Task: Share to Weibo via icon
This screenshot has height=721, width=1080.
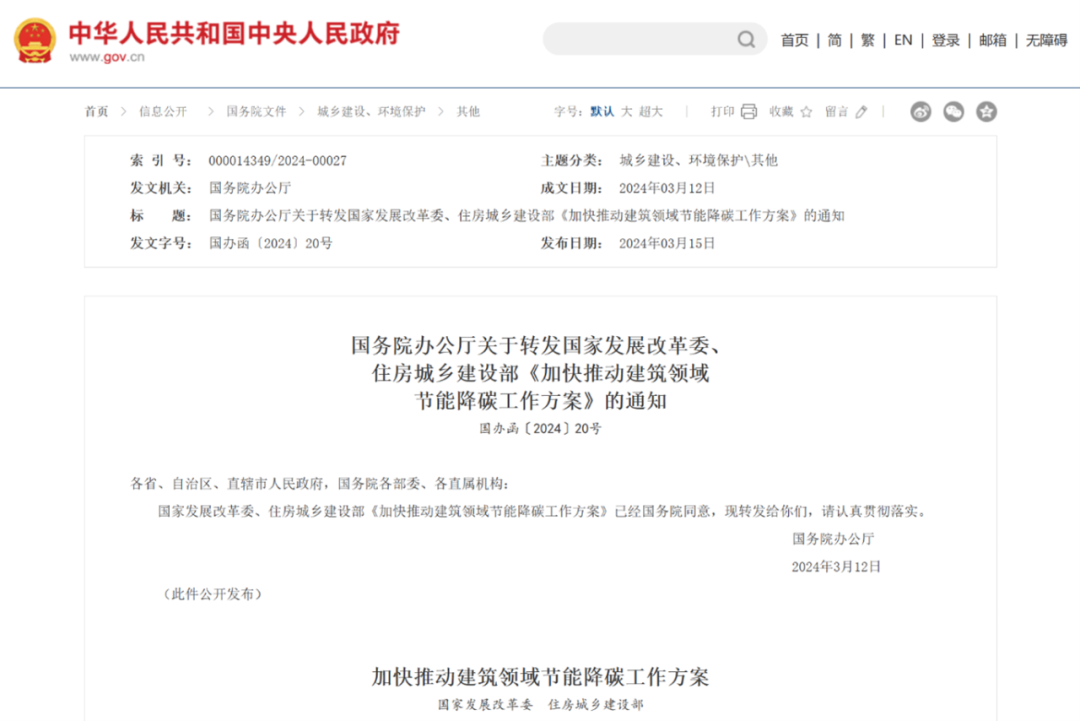Action: (920, 112)
